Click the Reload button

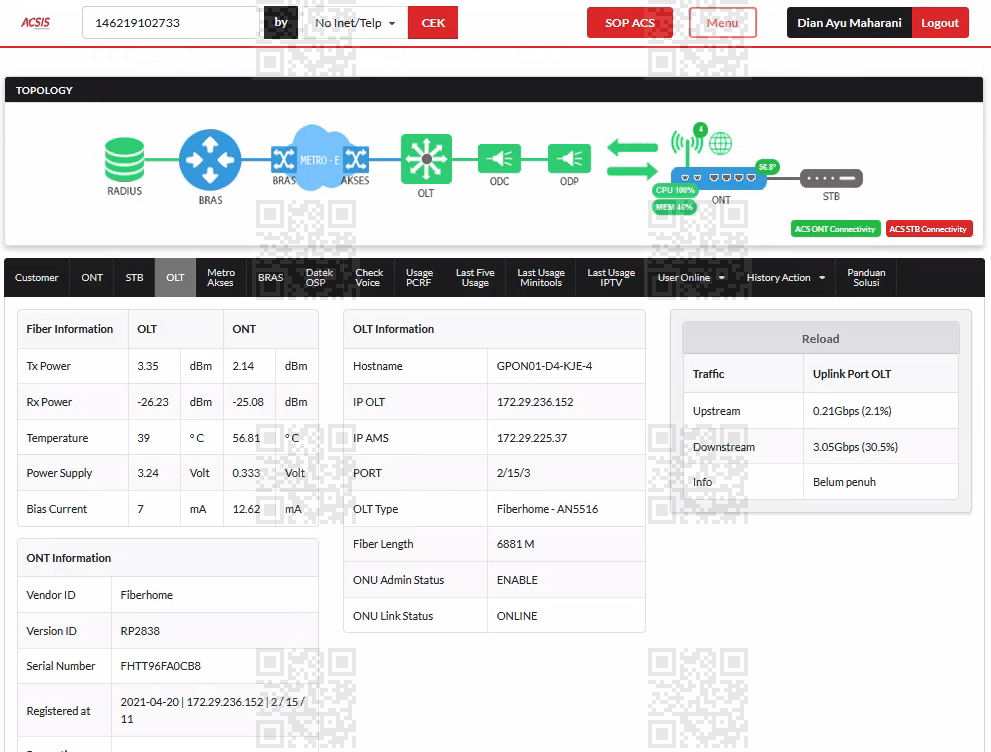point(820,339)
